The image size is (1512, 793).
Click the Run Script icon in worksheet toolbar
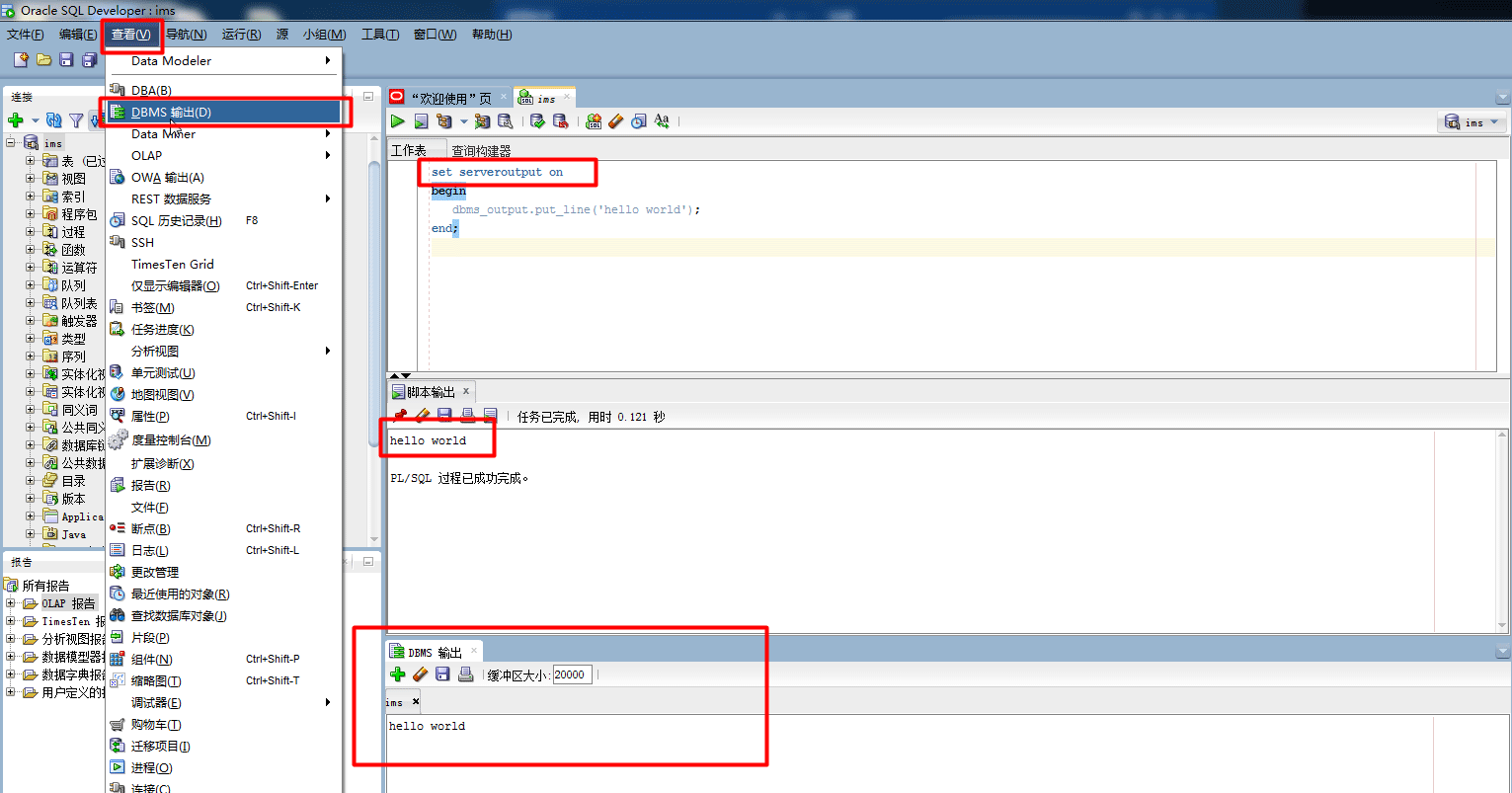click(x=421, y=121)
